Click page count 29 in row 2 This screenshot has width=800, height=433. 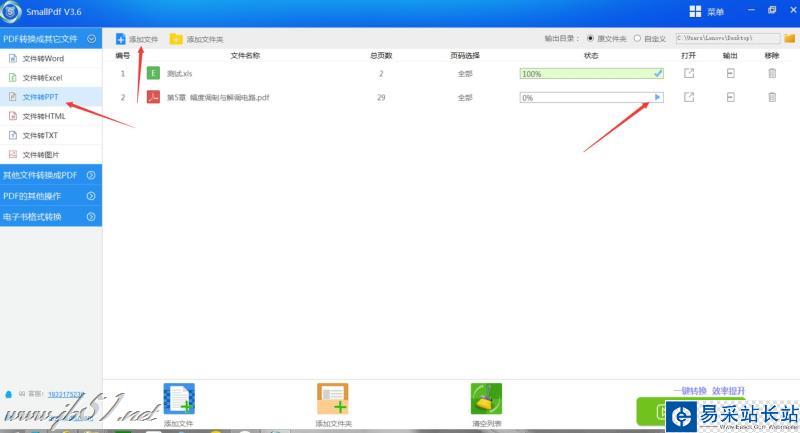[381, 97]
